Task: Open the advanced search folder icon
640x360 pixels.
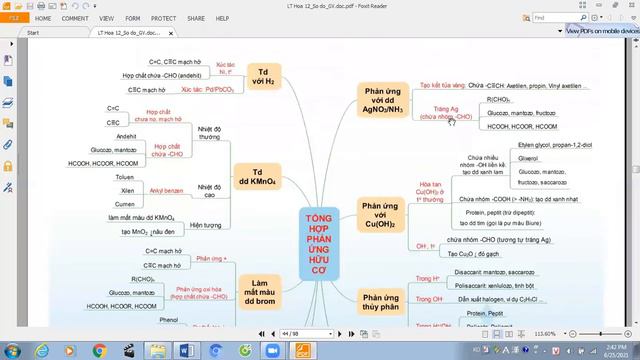Action: 526,18
